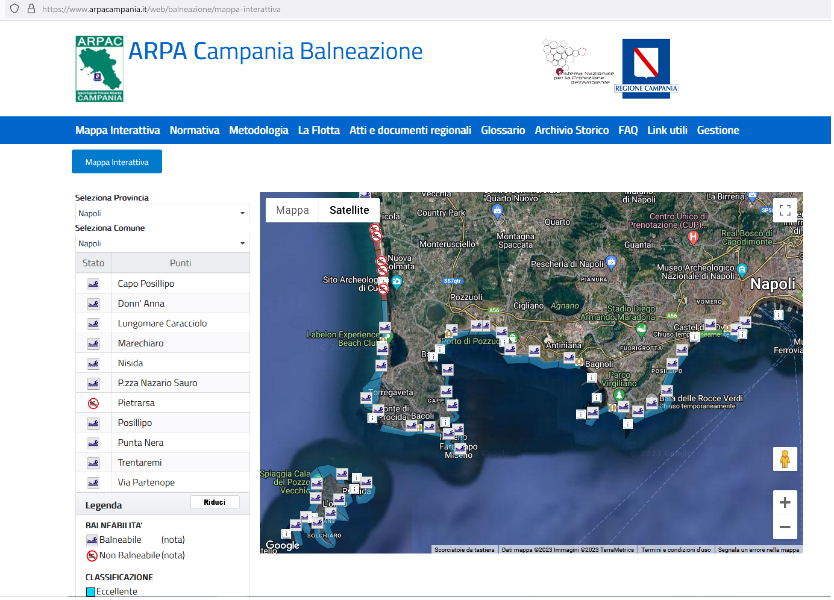Click the Google logo on the map
The width and height of the screenshot is (834, 600).
[x=282, y=545]
